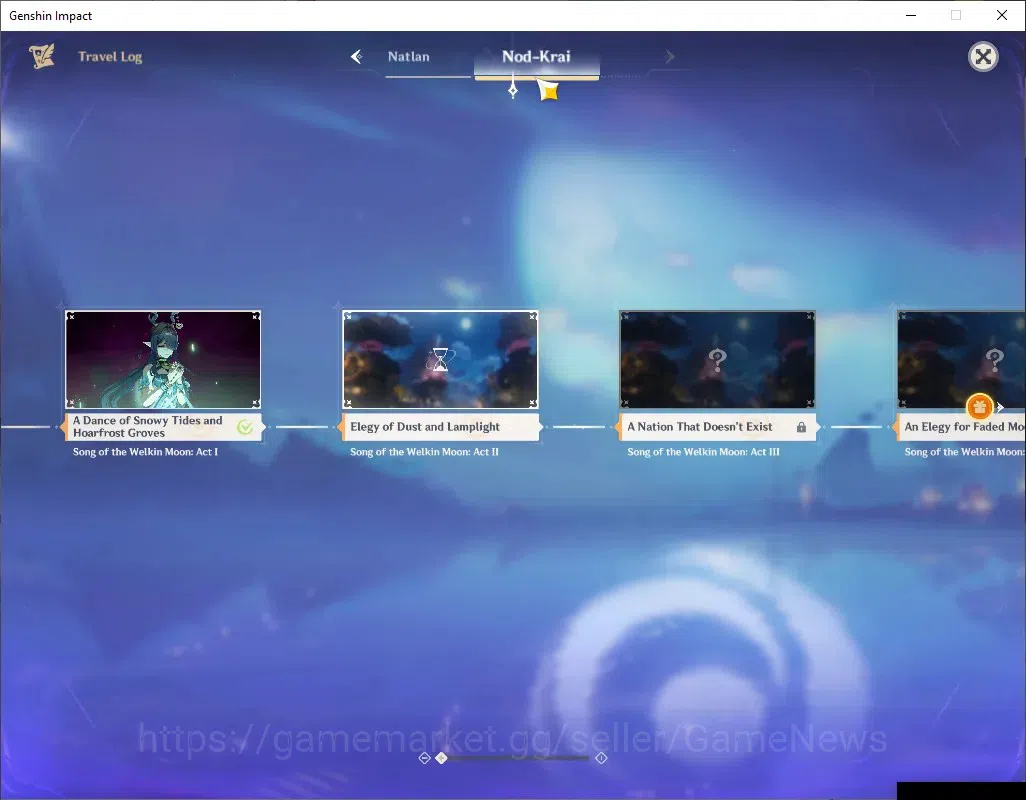The image size is (1026, 800).
Task: Open An Elegy for Faded Moon thumbnail
Action: [x=961, y=360]
